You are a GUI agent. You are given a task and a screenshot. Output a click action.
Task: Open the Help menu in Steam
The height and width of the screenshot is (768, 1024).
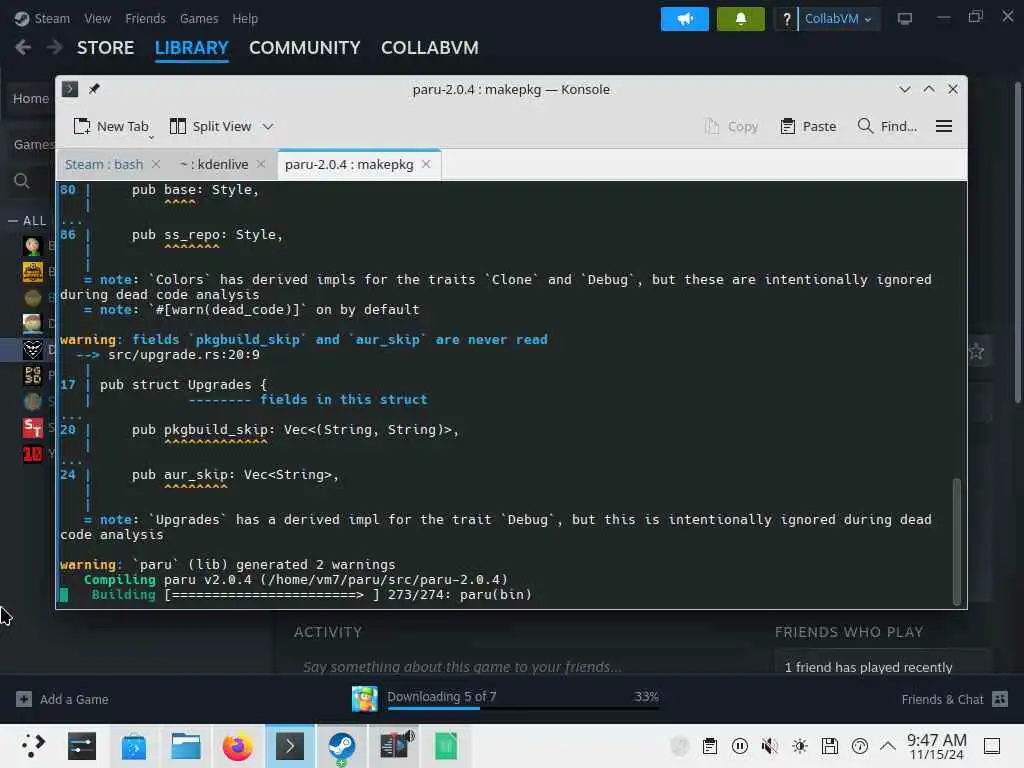tap(245, 18)
